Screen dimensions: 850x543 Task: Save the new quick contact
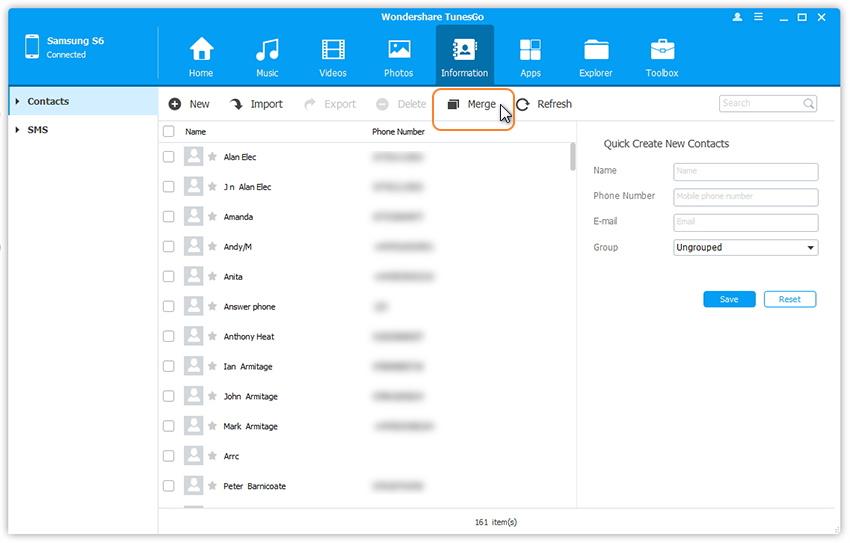point(729,299)
